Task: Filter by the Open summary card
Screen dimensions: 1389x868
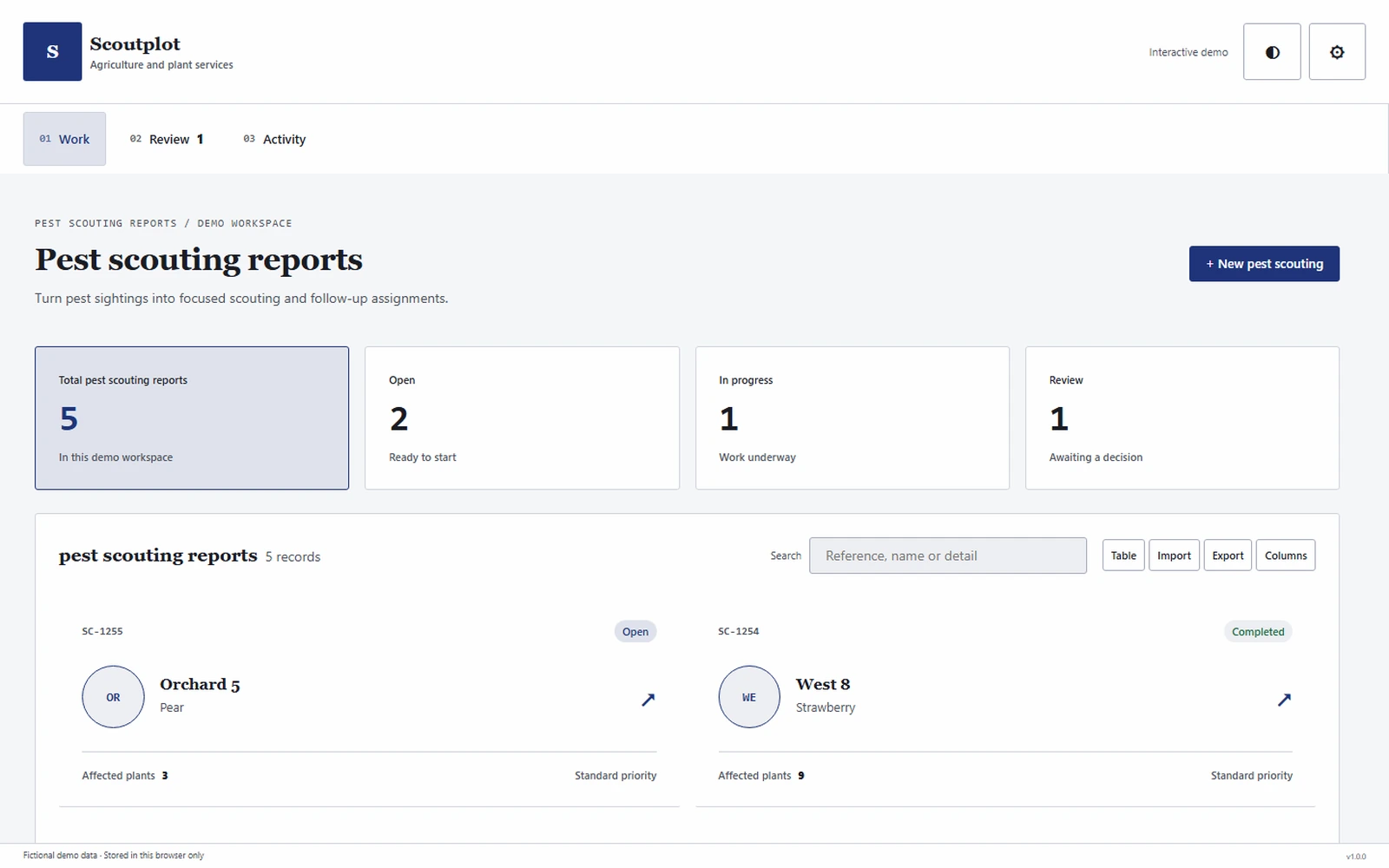Action: 522,418
